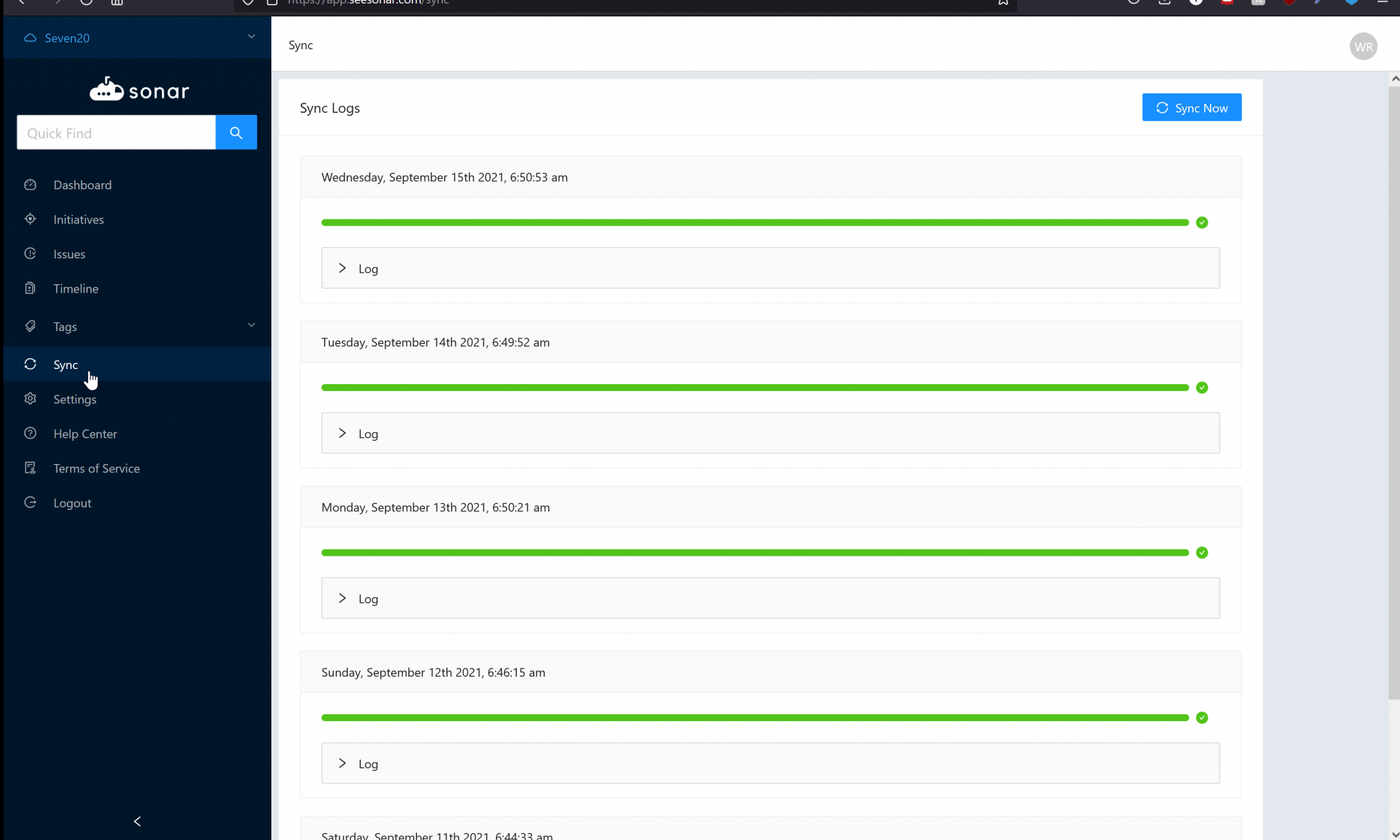
Task: Click the Timeline document icon
Action: (30, 288)
